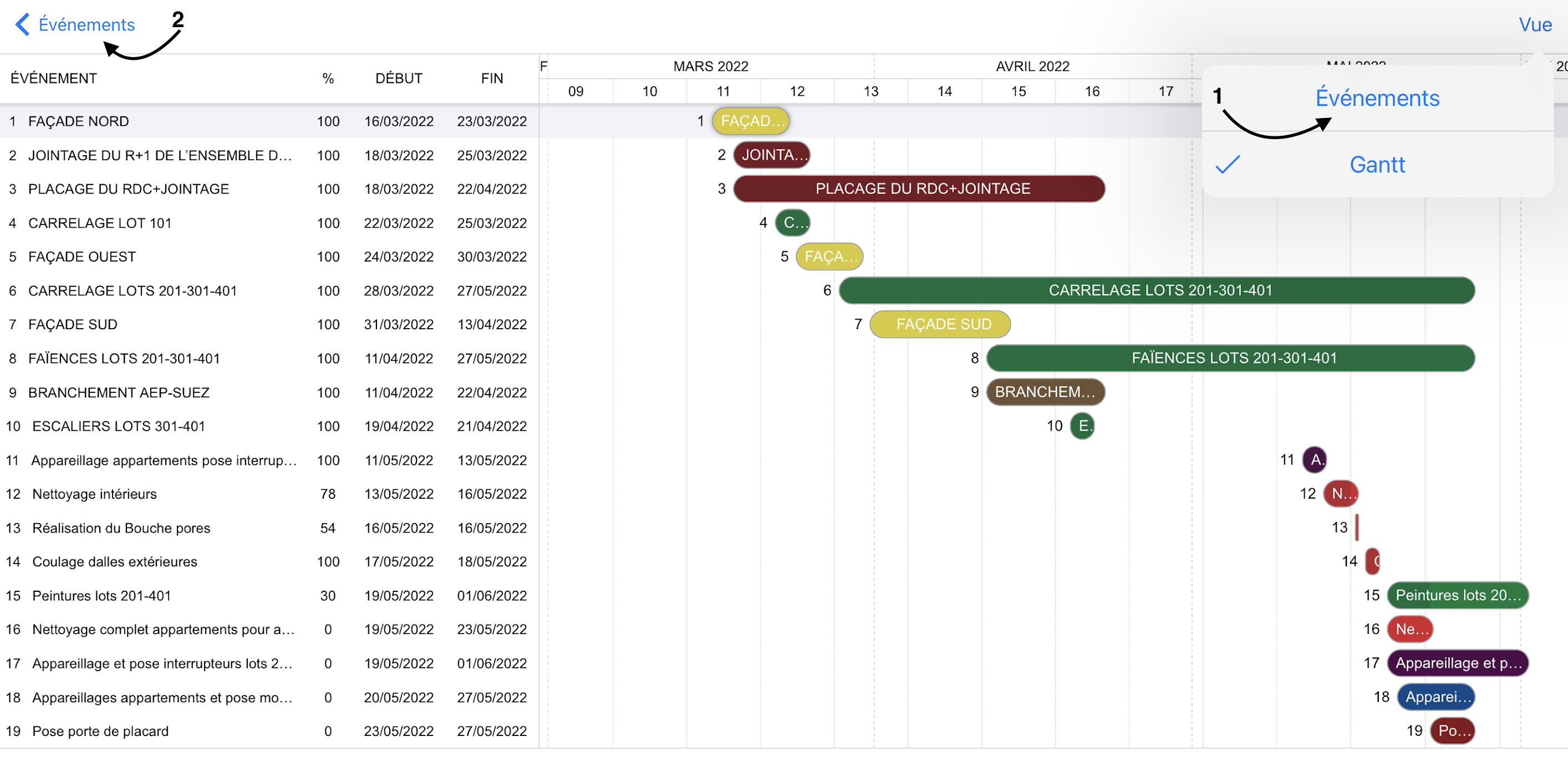Click the PLACAGE DU RDC+JOINTAGE bar
Image resolution: width=1568 pixels, height=777 pixels.
919,188
